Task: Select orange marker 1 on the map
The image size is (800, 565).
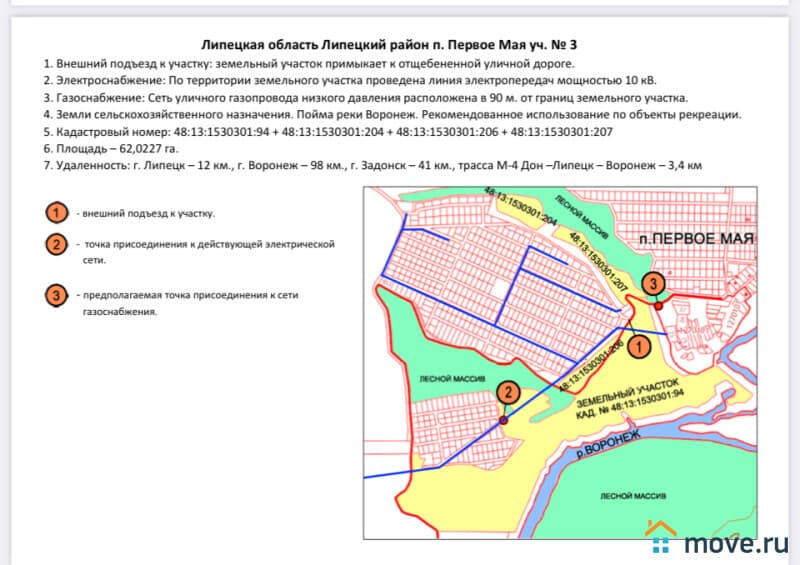Action: (639, 347)
